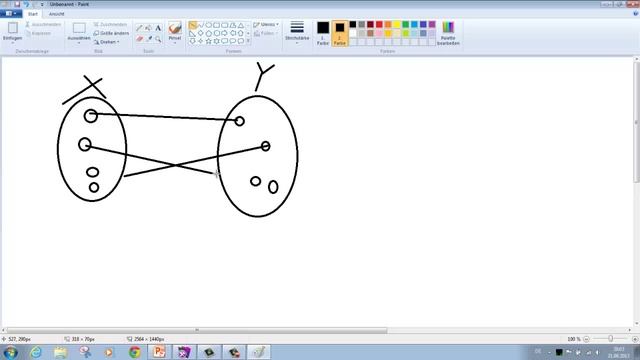Select the Up arrow shape
The width and height of the screenshot is (640, 360).
[241, 33]
